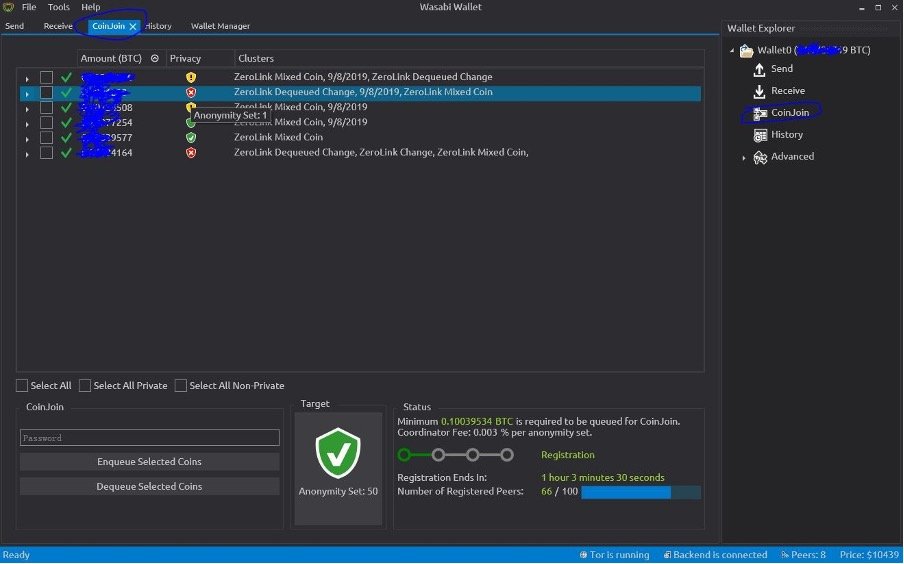Viewport: 904px width, 564px height.
Task: Click the History icon in Wallet Explorer
Action: tap(760, 135)
